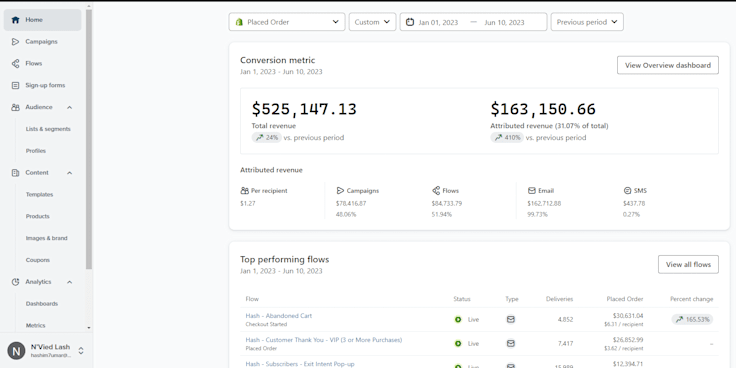This screenshot has width=736, height=368.
Task: Click the $525,147.13 total revenue value
Action: [x=304, y=109]
